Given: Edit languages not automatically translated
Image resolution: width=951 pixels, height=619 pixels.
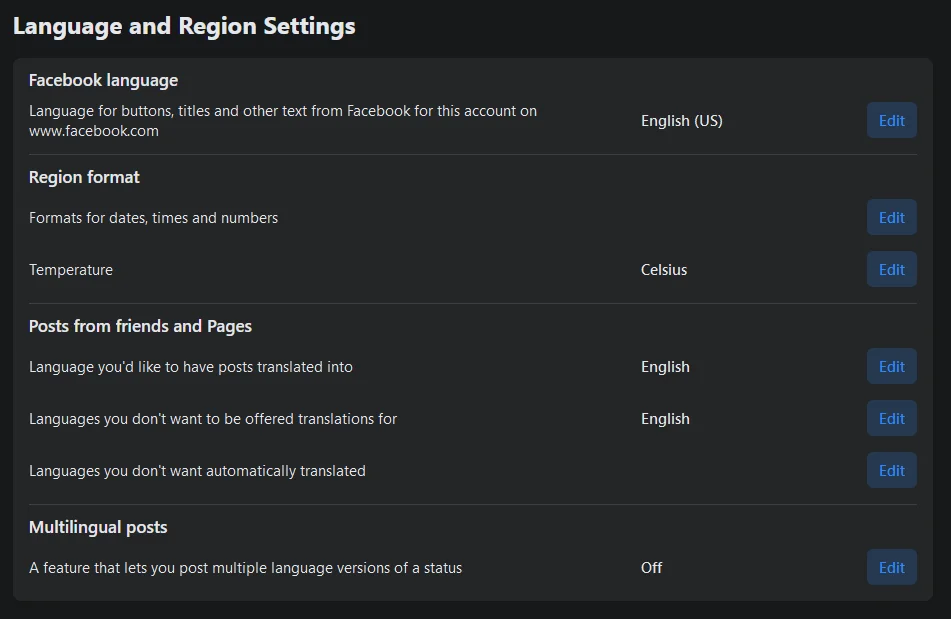Looking at the screenshot, I should coord(891,471).
